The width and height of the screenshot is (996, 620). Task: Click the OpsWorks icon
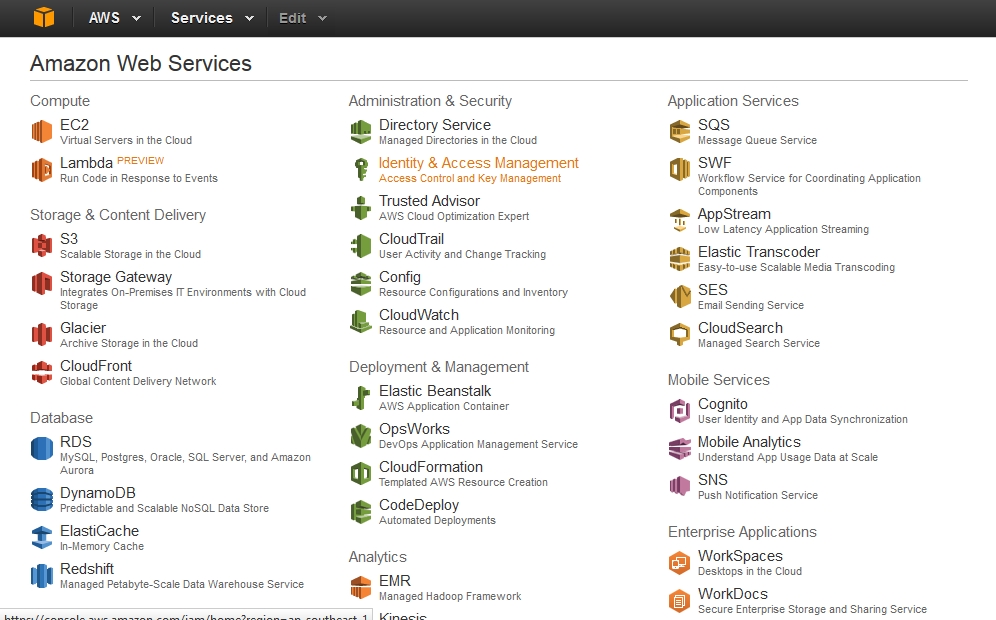pos(361,436)
